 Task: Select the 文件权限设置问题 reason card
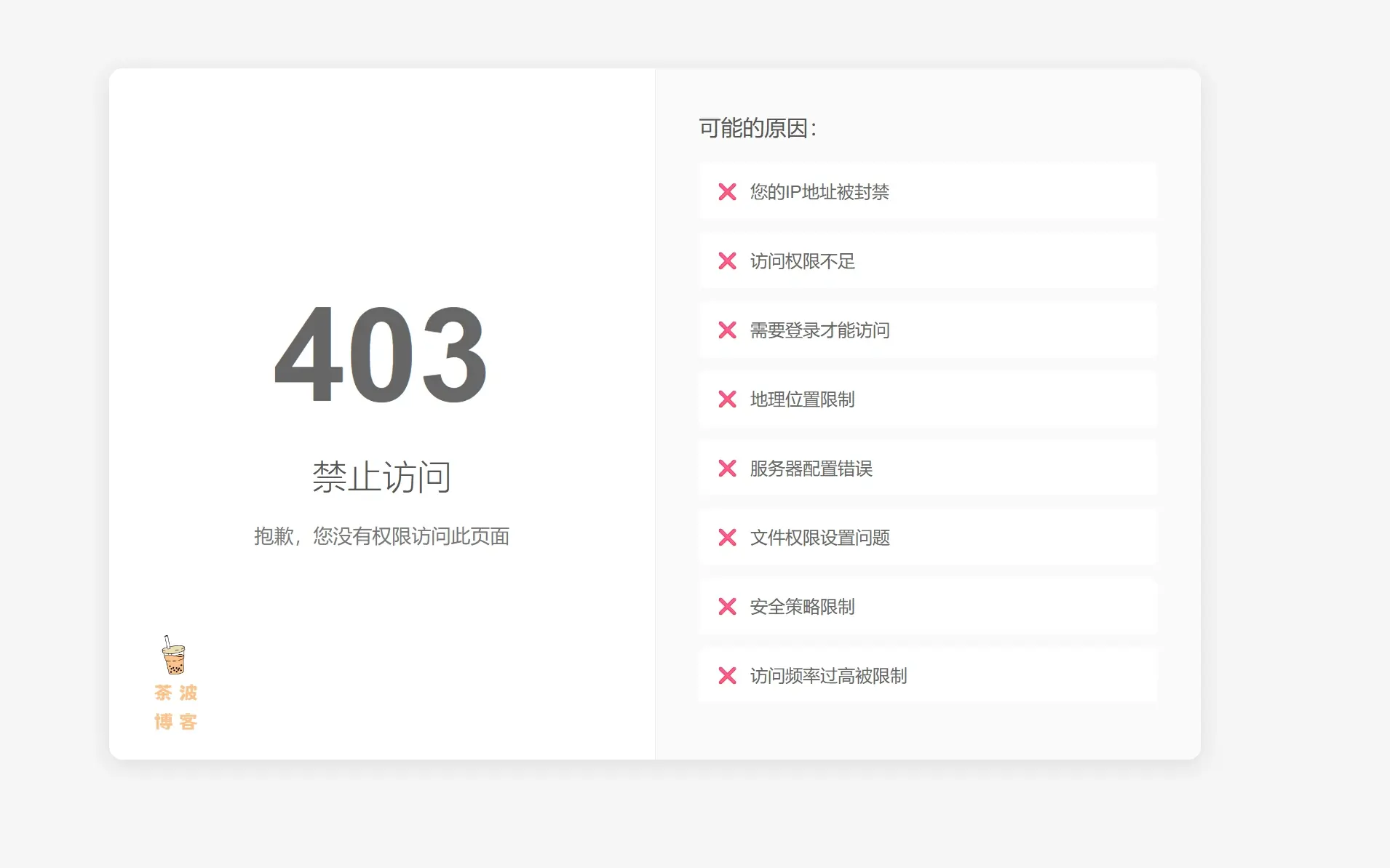(x=928, y=538)
